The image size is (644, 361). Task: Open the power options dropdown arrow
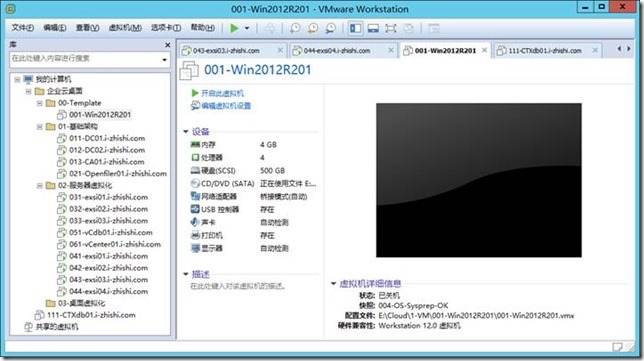point(247,28)
